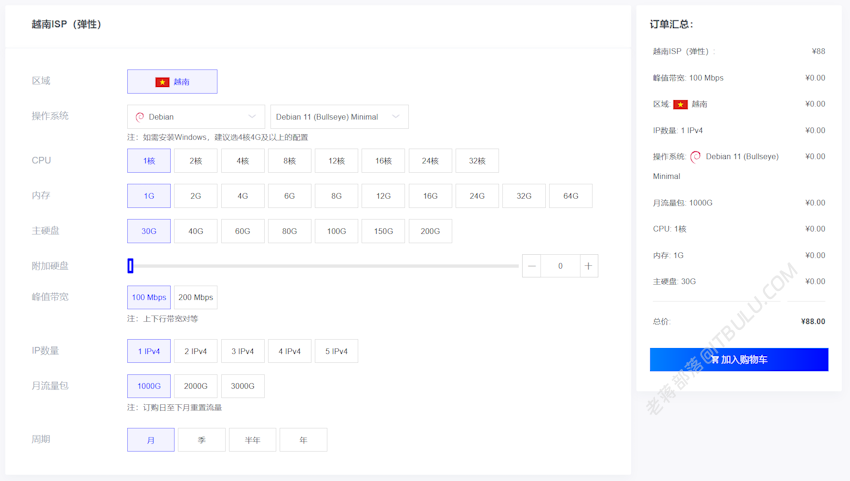Select 12G memory option
This screenshot has height=481, width=850.
click(x=383, y=196)
